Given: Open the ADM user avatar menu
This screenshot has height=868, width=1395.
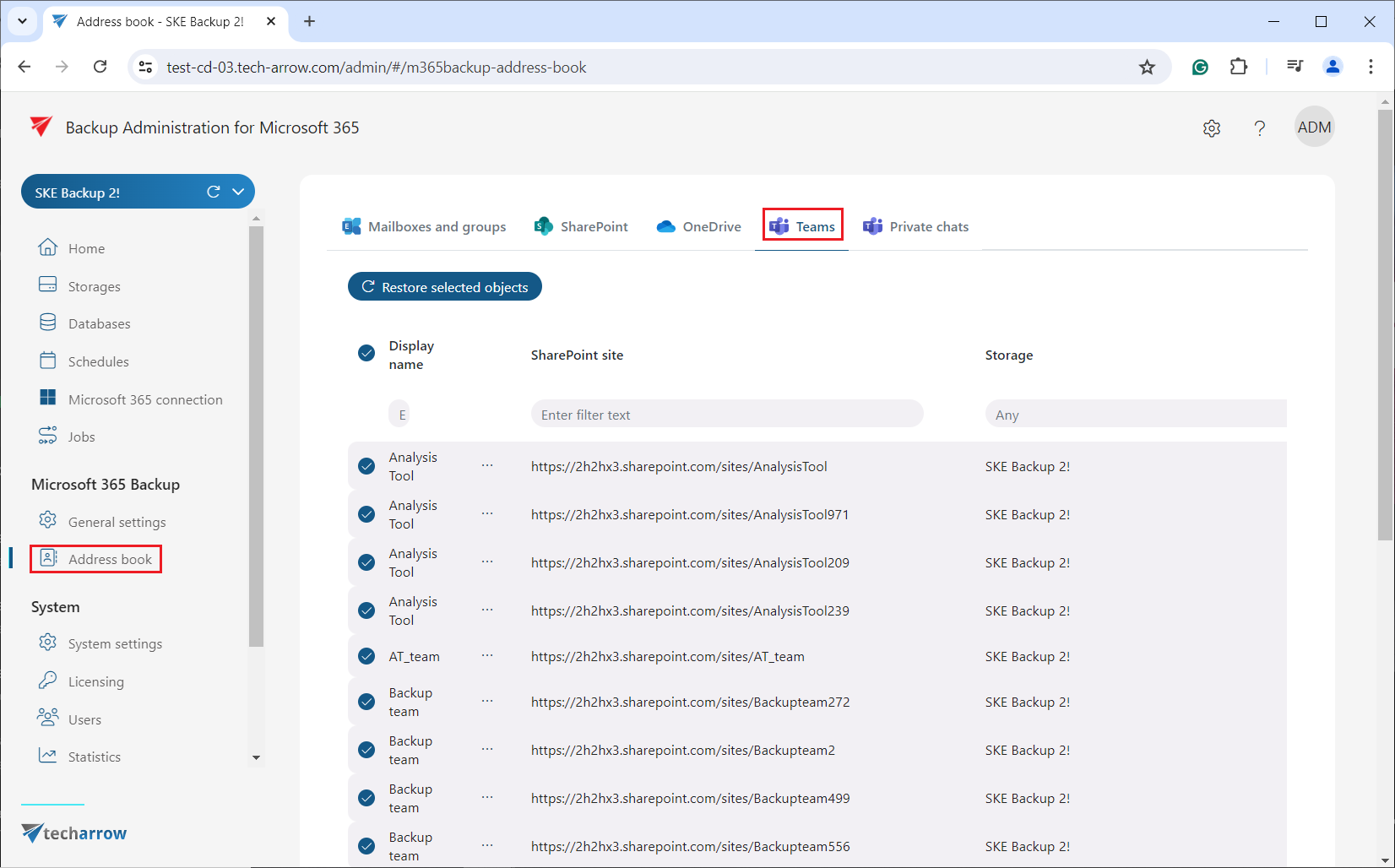Looking at the screenshot, I should (x=1314, y=127).
